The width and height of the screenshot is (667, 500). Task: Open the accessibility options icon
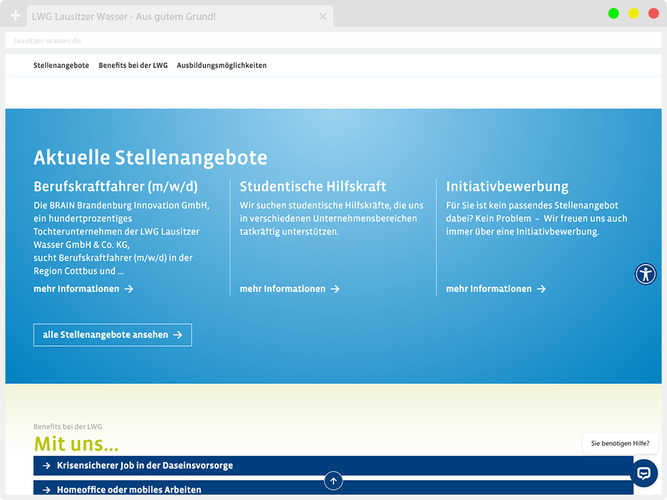tap(646, 274)
